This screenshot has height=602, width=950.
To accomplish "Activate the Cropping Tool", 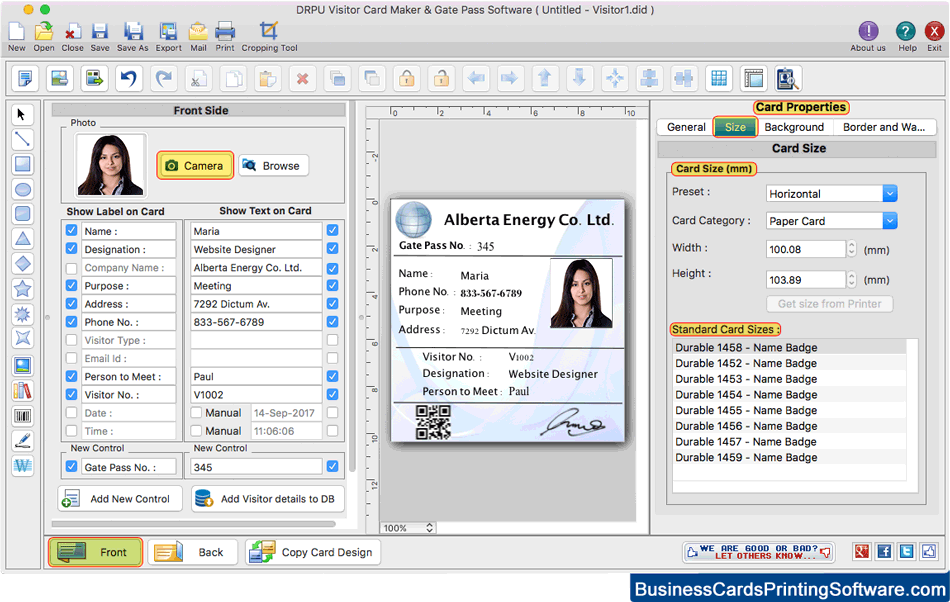I will tap(269, 31).
